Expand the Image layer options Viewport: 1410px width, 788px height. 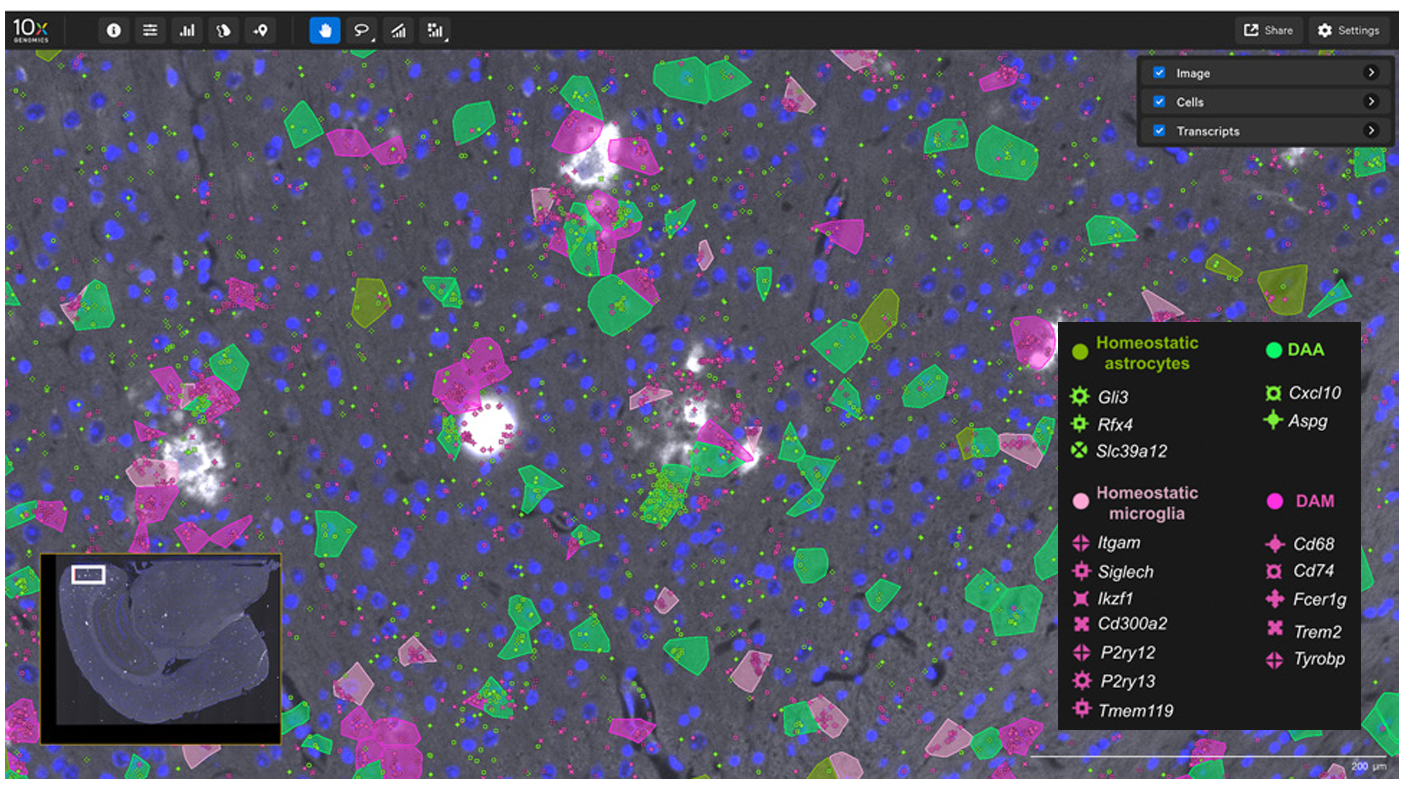[x=1373, y=72]
